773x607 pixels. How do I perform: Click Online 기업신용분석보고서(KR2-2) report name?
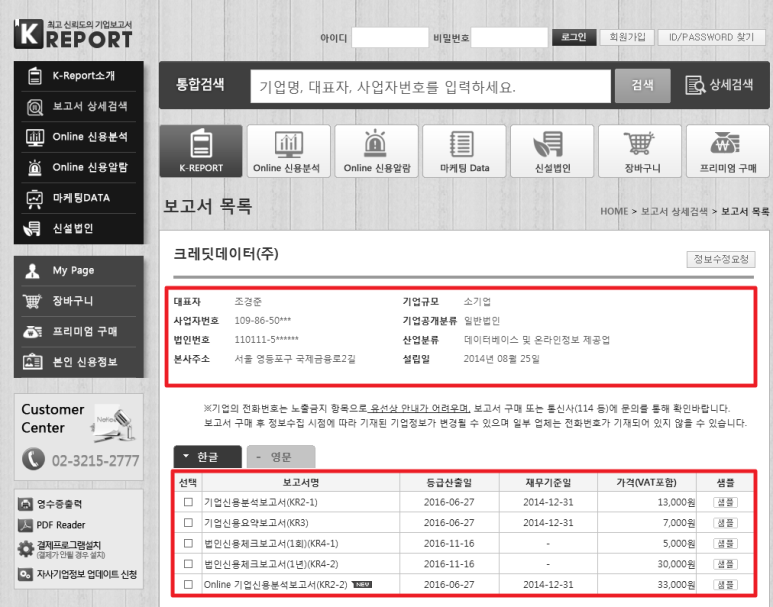[276, 584]
